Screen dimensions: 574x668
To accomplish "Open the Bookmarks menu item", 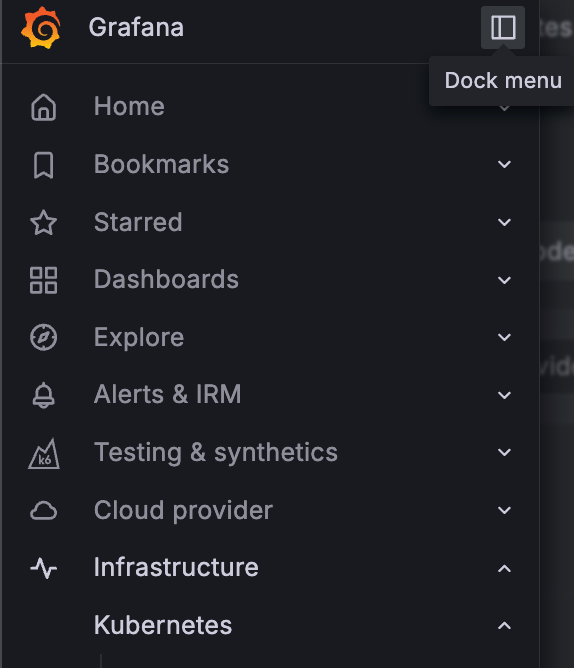I will [x=162, y=164].
